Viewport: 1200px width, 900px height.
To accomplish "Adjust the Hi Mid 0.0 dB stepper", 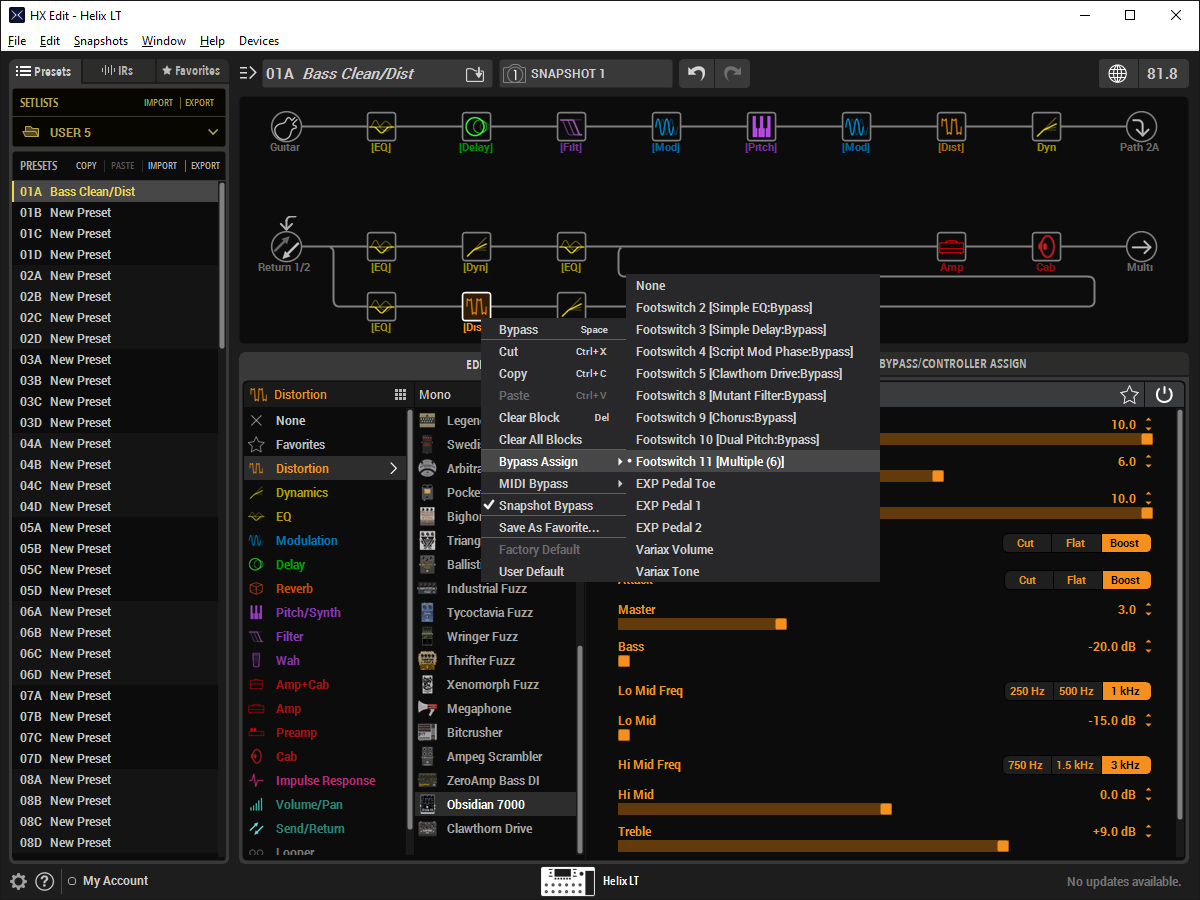I will pyautogui.click(x=1148, y=795).
